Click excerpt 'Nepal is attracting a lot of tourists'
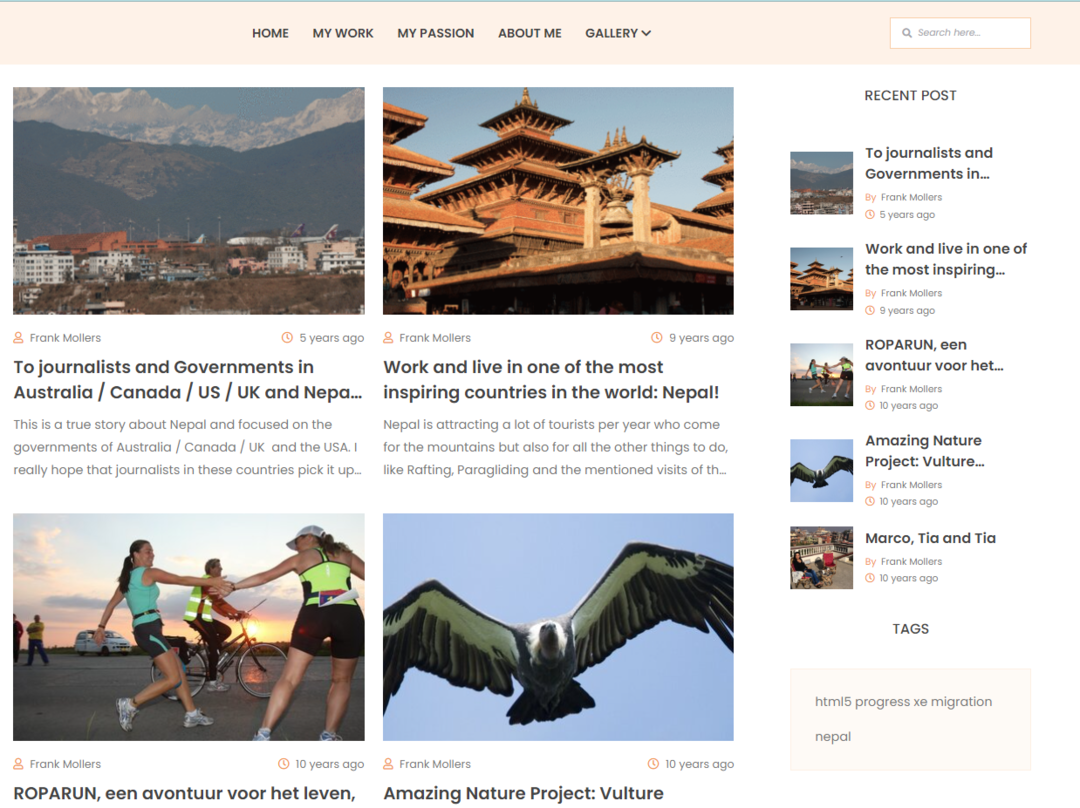Viewport: 1080px width, 808px height. pyautogui.click(x=555, y=447)
